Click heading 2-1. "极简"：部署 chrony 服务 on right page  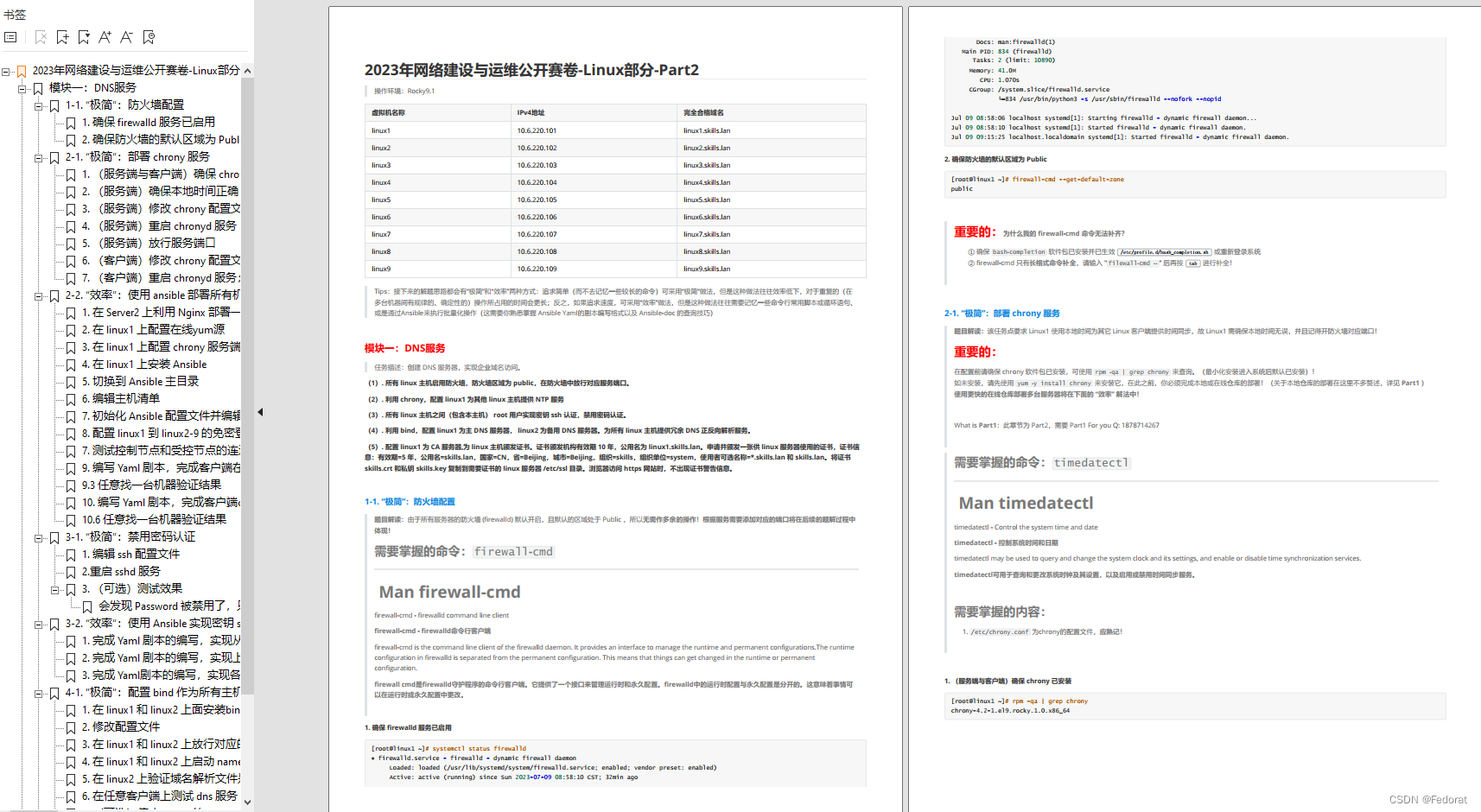(x=1001, y=314)
